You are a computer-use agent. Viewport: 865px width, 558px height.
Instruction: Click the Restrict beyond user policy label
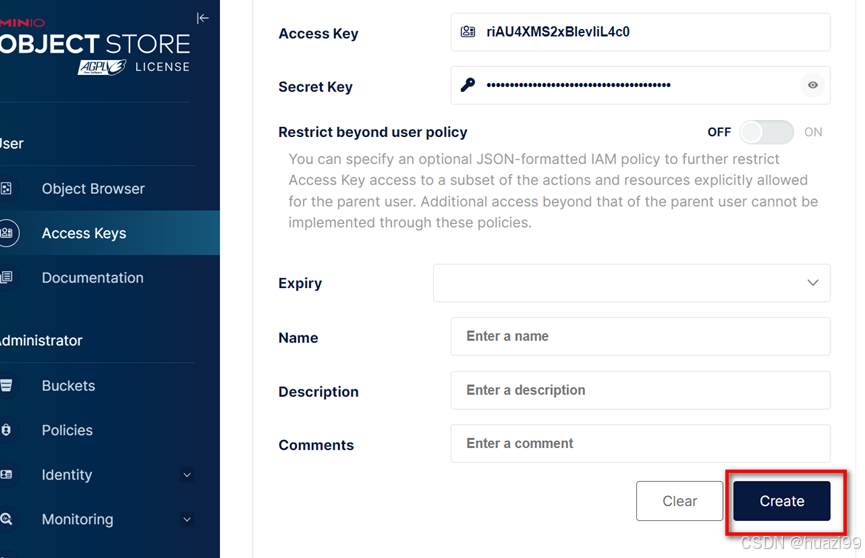click(x=372, y=132)
